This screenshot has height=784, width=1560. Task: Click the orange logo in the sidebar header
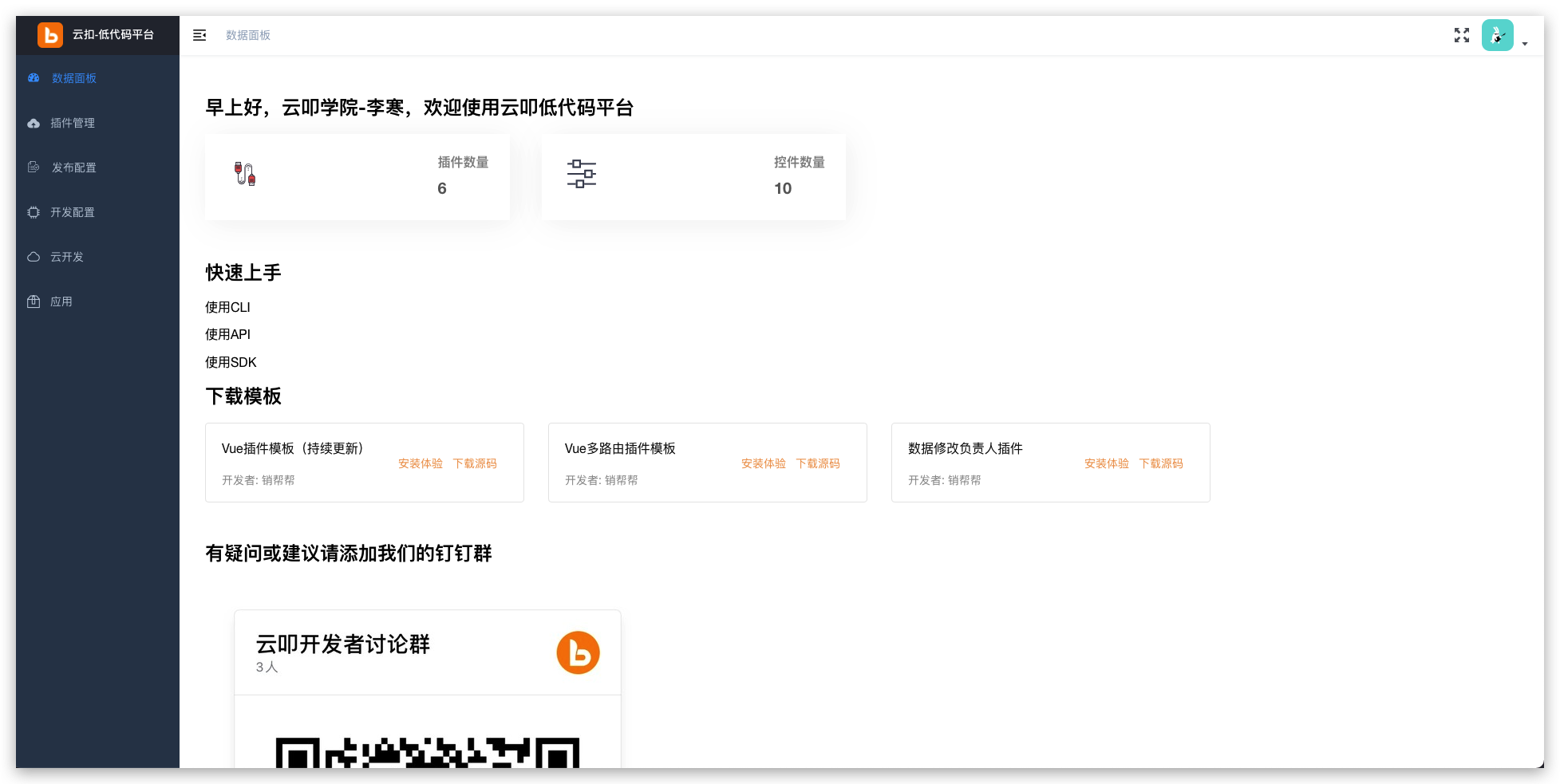tap(50, 35)
